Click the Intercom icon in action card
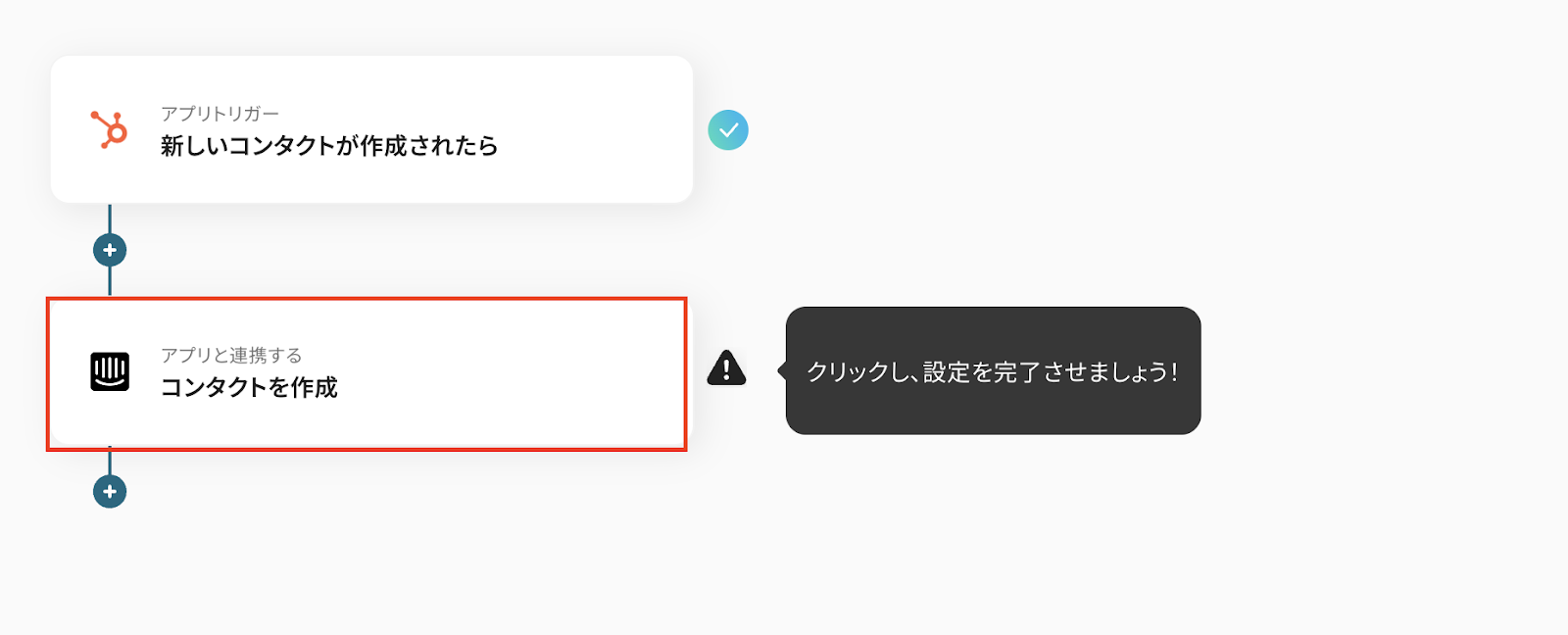 tap(110, 371)
